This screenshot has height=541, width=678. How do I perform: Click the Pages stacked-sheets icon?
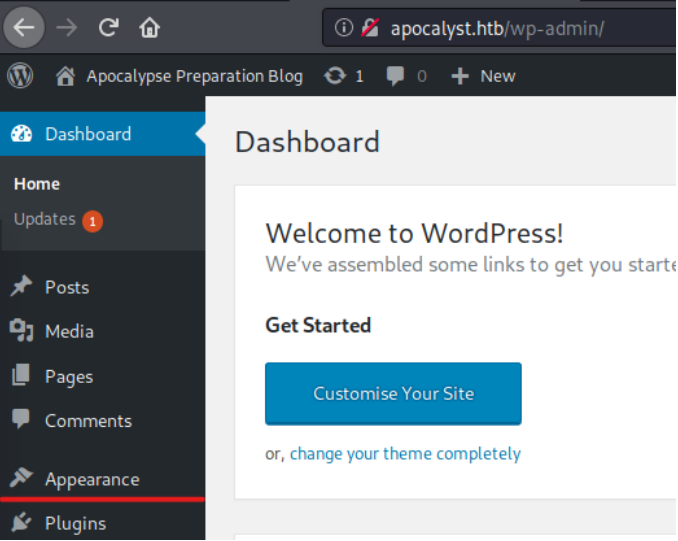(x=21, y=375)
